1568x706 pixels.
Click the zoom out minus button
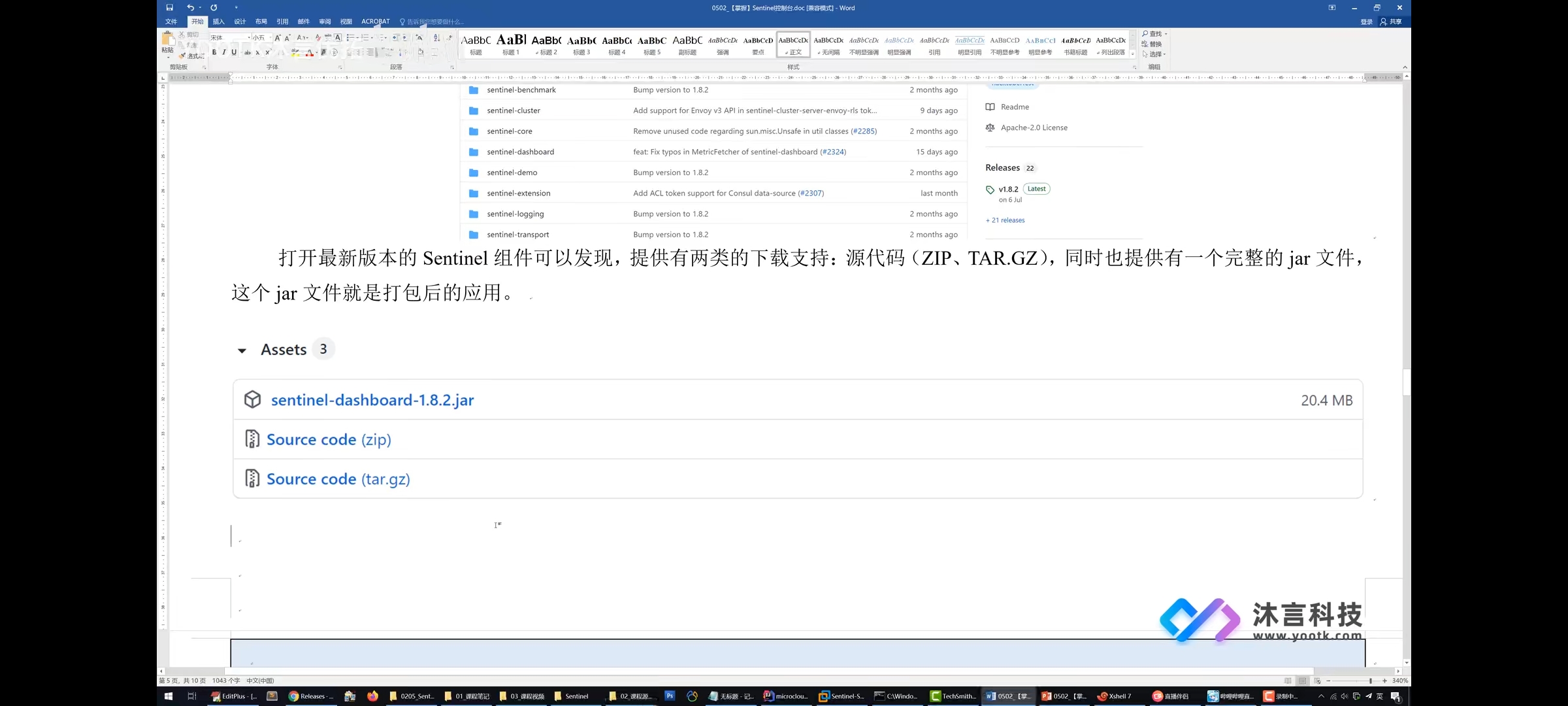click(1328, 681)
